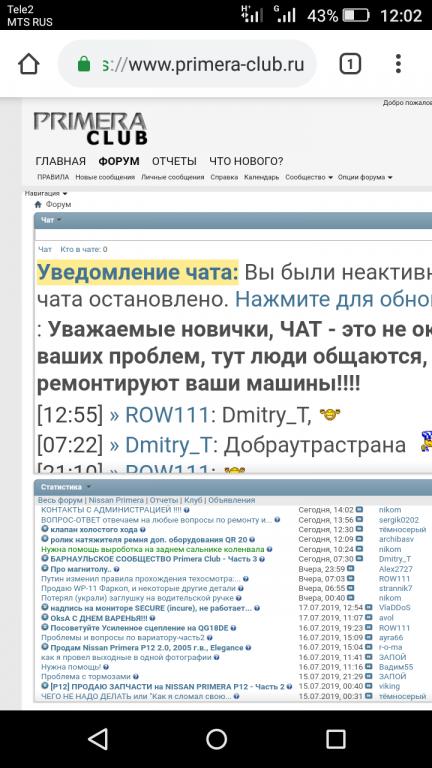Switch to the ОТЧЕТЫ tab

174,161
